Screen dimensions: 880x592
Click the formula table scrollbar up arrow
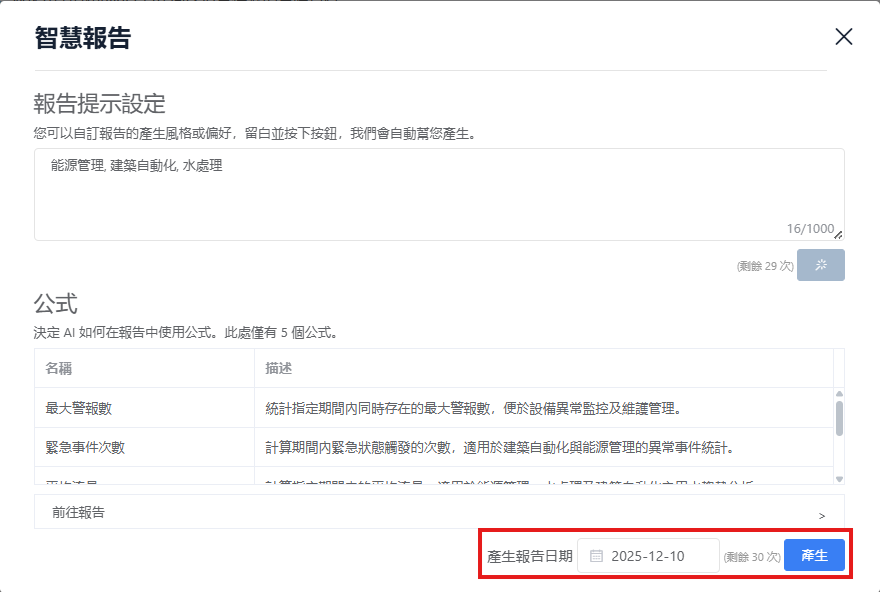tap(839, 394)
